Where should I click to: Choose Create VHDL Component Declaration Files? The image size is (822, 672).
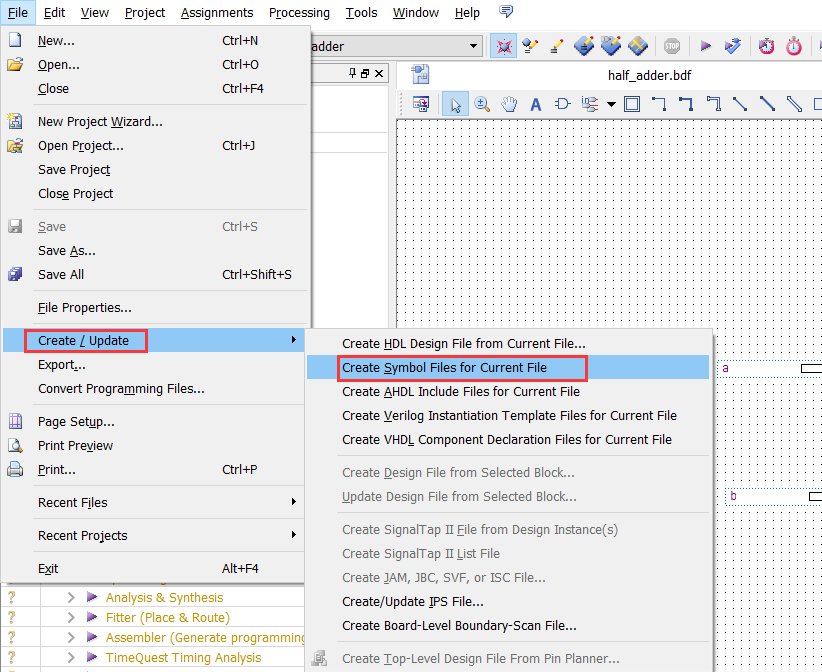(x=508, y=439)
